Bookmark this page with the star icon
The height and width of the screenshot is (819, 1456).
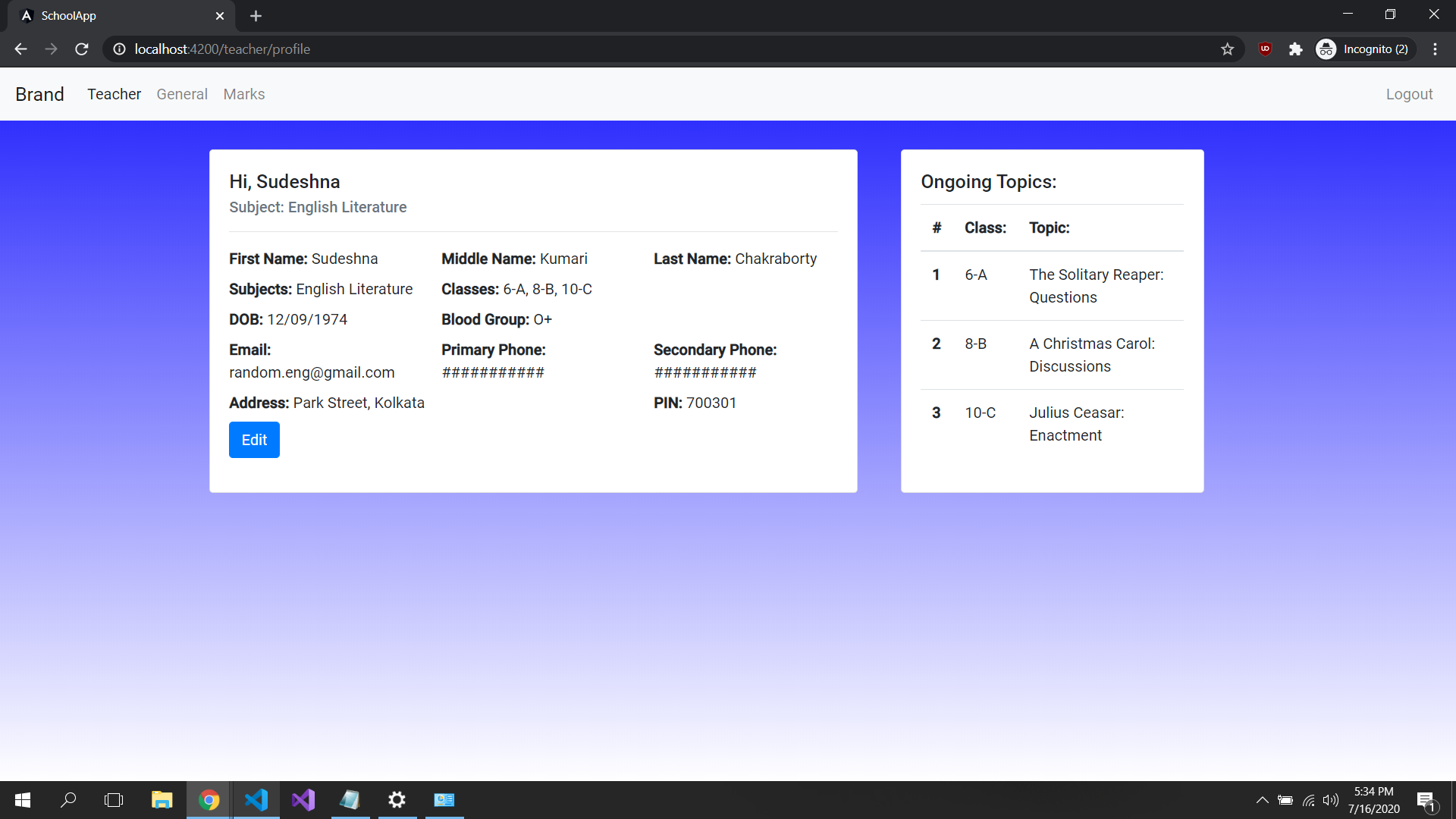[x=1227, y=49]
